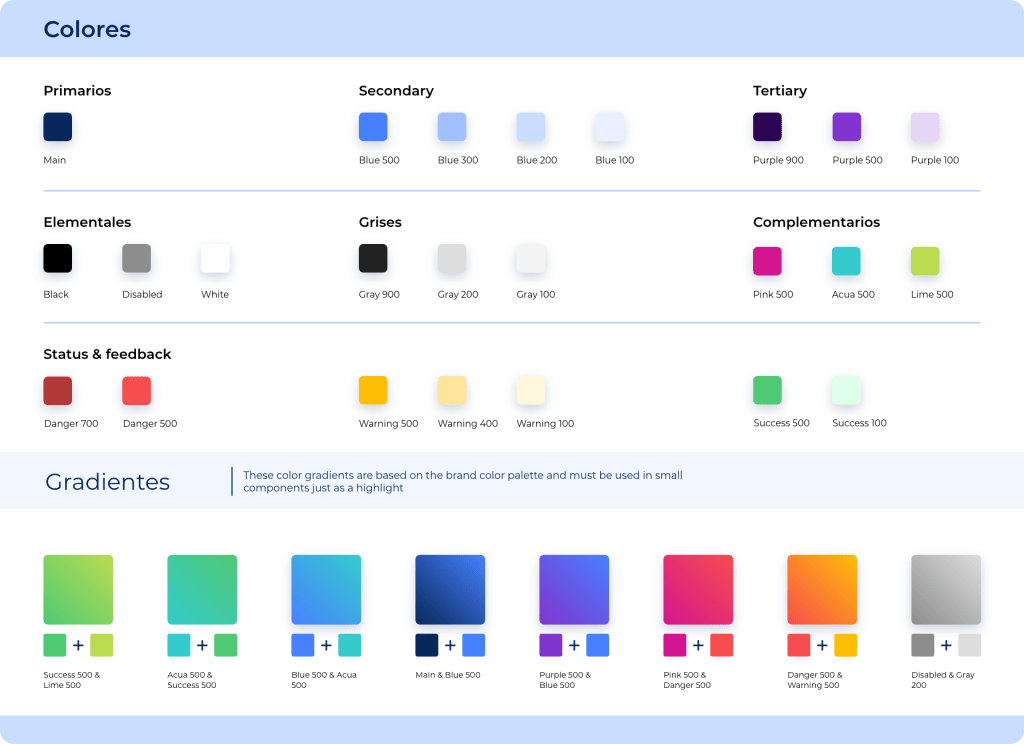This screenshot has width=1024, height=744.
Task: Click the Disabled swatch under Elementales
Action: pyautogui.click(x=136, y=258)
